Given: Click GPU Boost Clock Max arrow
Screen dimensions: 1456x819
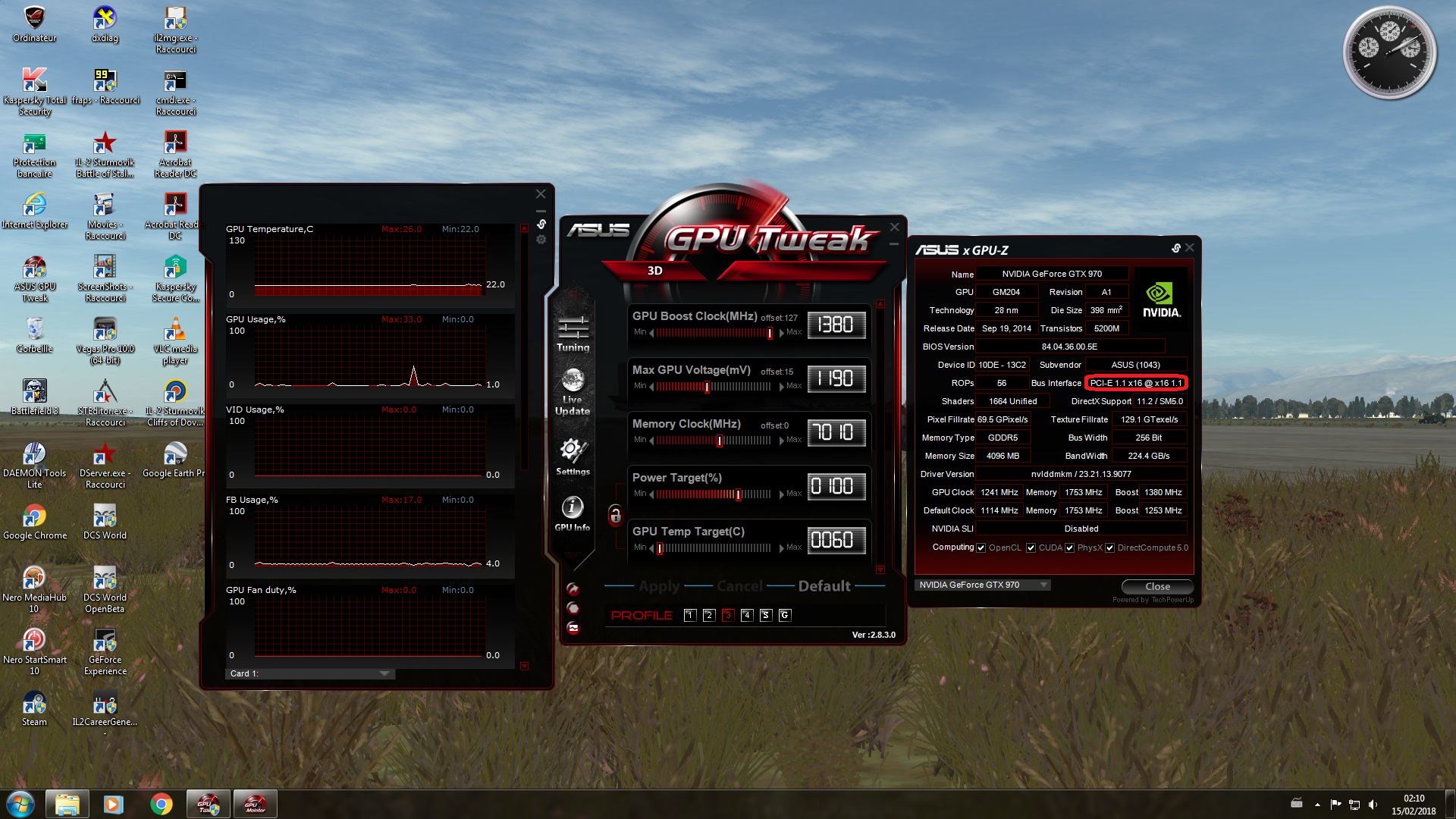Looking at the screenshot, I should point(782,333).
